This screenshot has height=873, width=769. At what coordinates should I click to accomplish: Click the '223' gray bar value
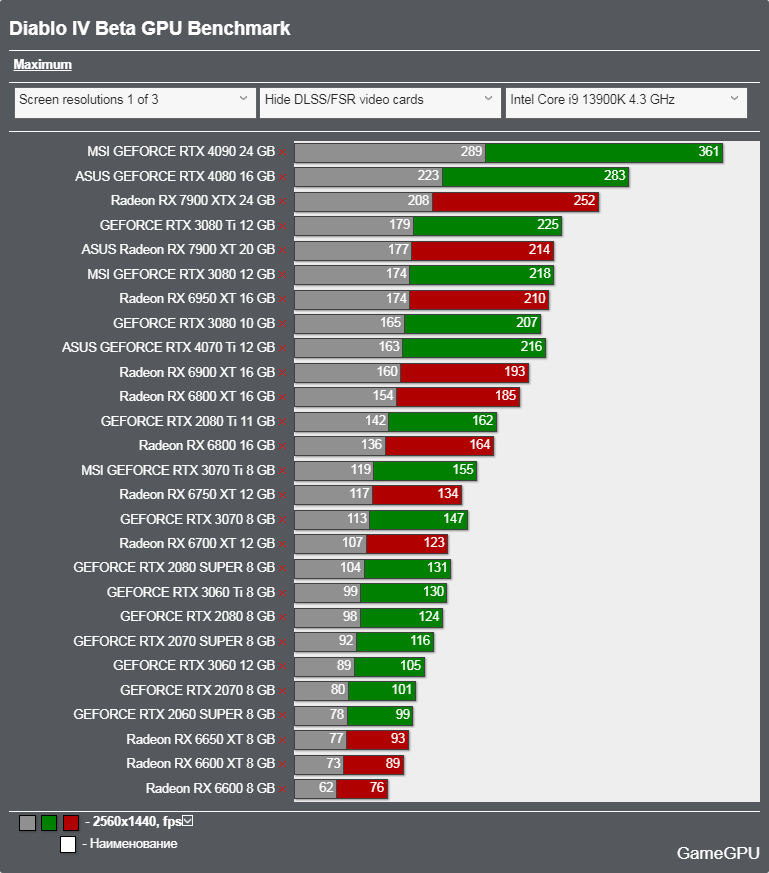[428, 175]
